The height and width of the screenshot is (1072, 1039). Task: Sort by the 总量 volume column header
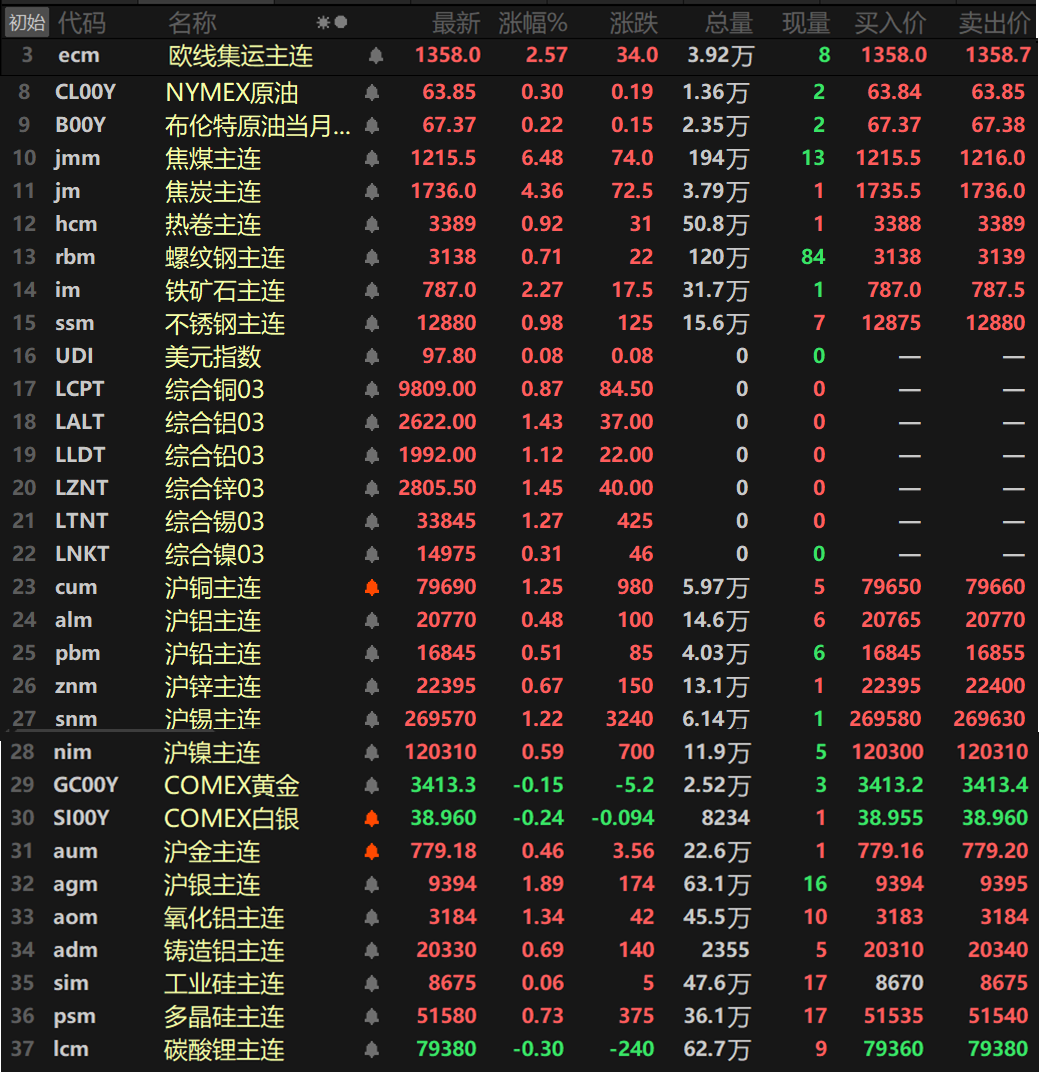729,23
